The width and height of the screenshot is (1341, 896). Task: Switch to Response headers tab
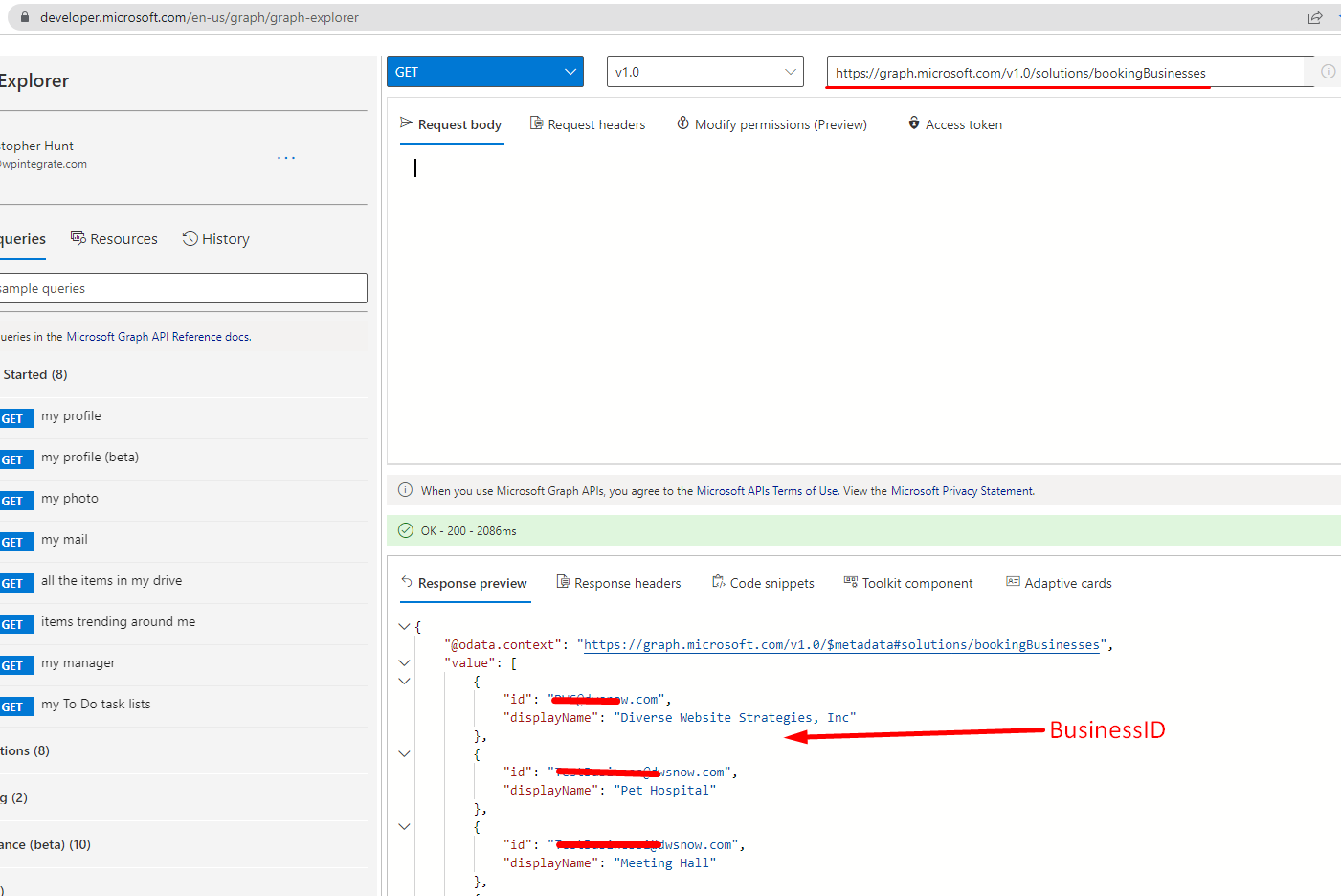(619, 583)
